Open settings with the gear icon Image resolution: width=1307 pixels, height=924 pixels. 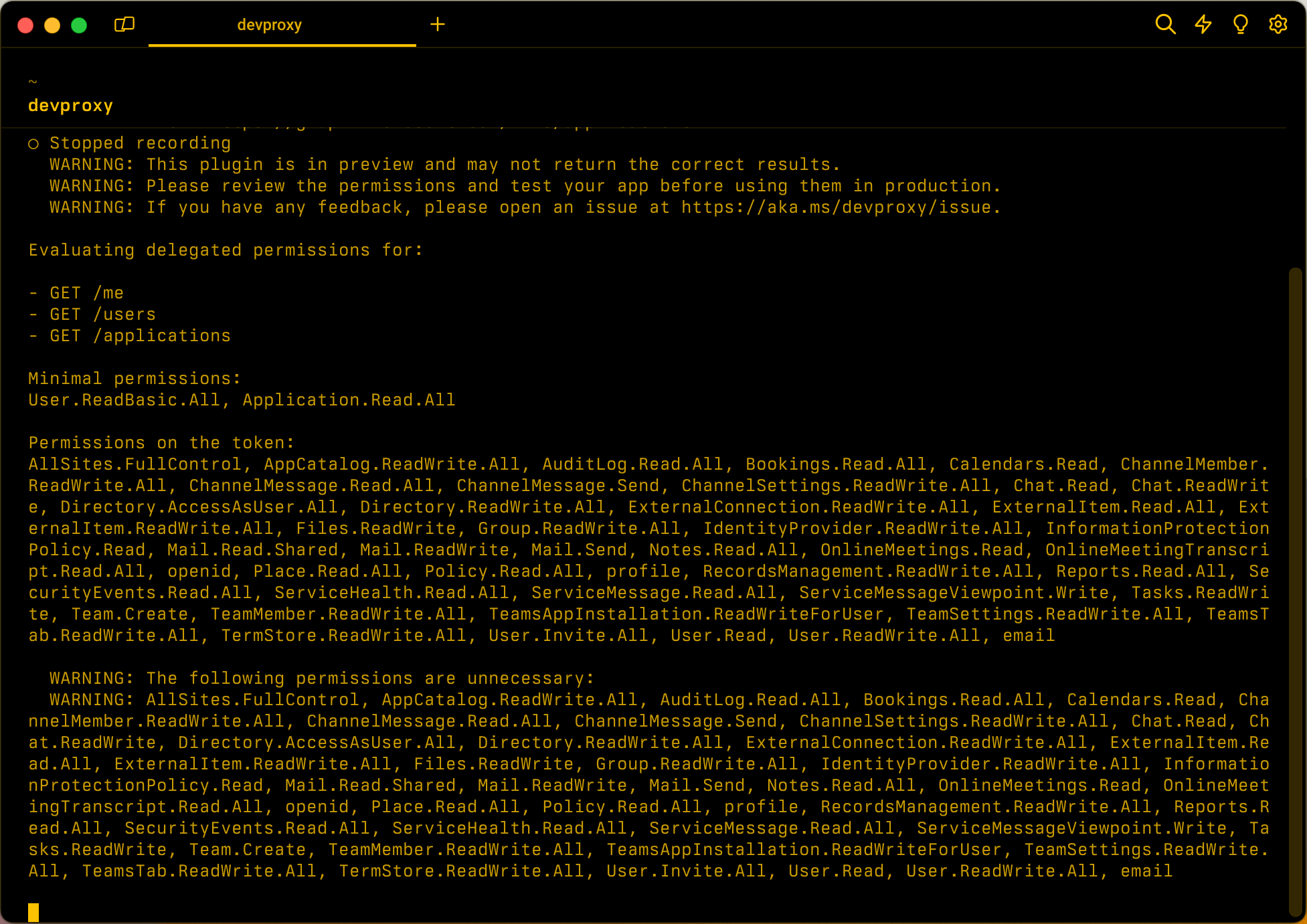coord(1278,25)
